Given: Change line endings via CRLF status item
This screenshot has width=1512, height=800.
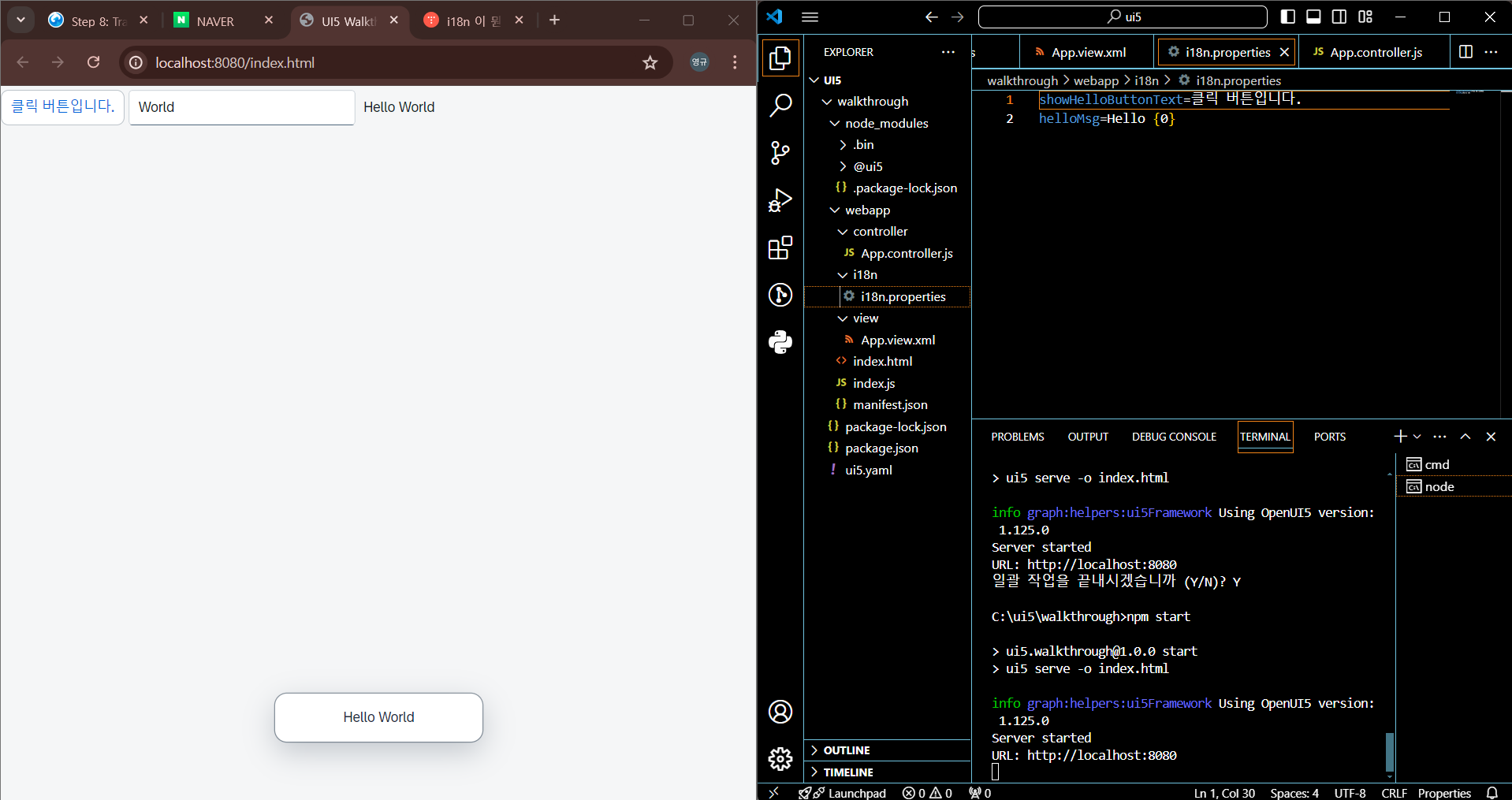Looking at the screenshot, I should click(1394, 793).
